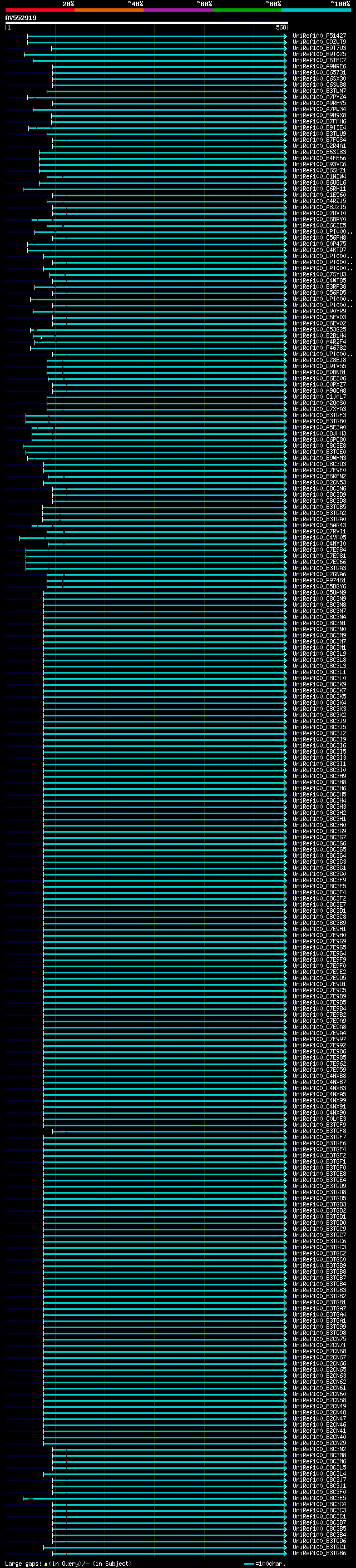Click the purple ~60% identity legend bar
The height and width of the screenshot is (1568, 356).
pos(179,10)
